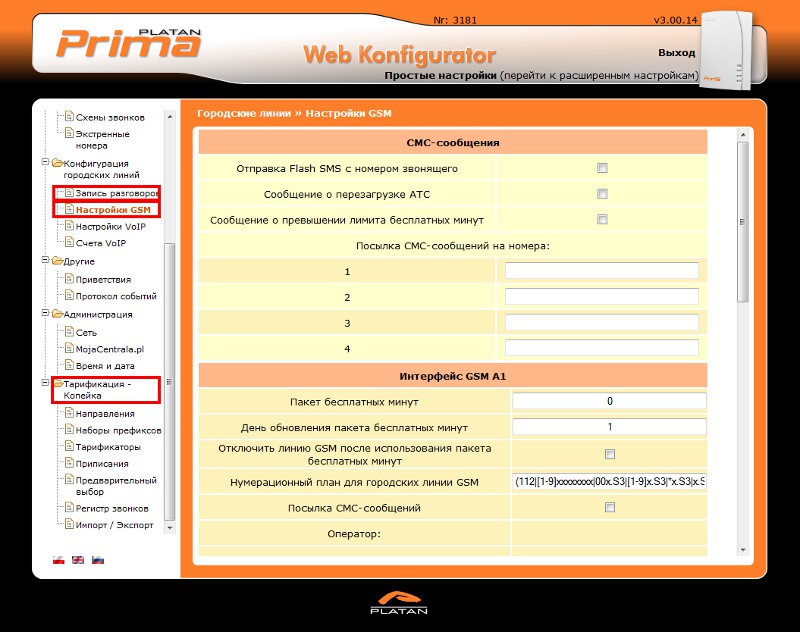This screenshot has width=800, height=632.
Task: Collapse the Тарификация - Копейка tree node
Action: point(45,383)
